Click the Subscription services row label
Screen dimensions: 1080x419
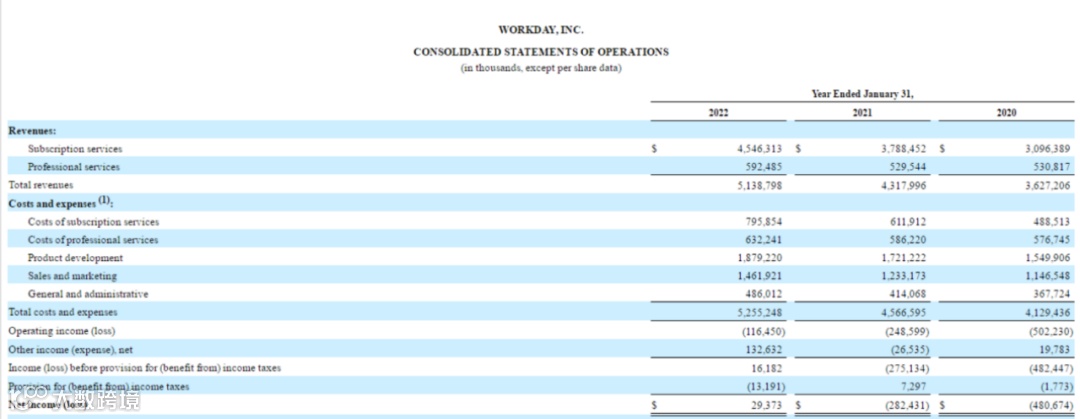pos(75,149)
